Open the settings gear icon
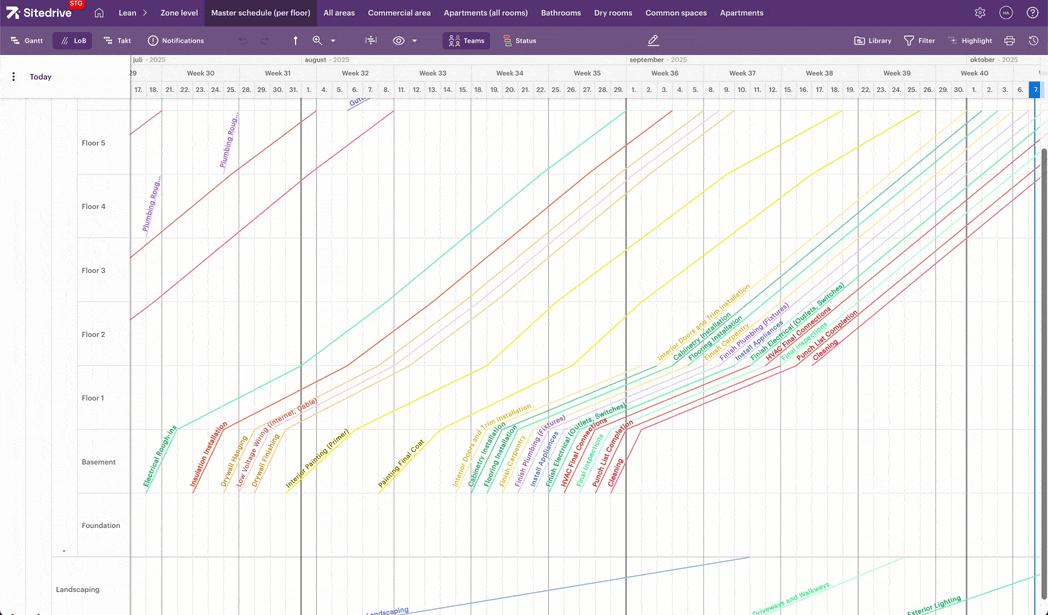Image resolution: width=1048 pixels, height=615 pixels. point(980,13)
